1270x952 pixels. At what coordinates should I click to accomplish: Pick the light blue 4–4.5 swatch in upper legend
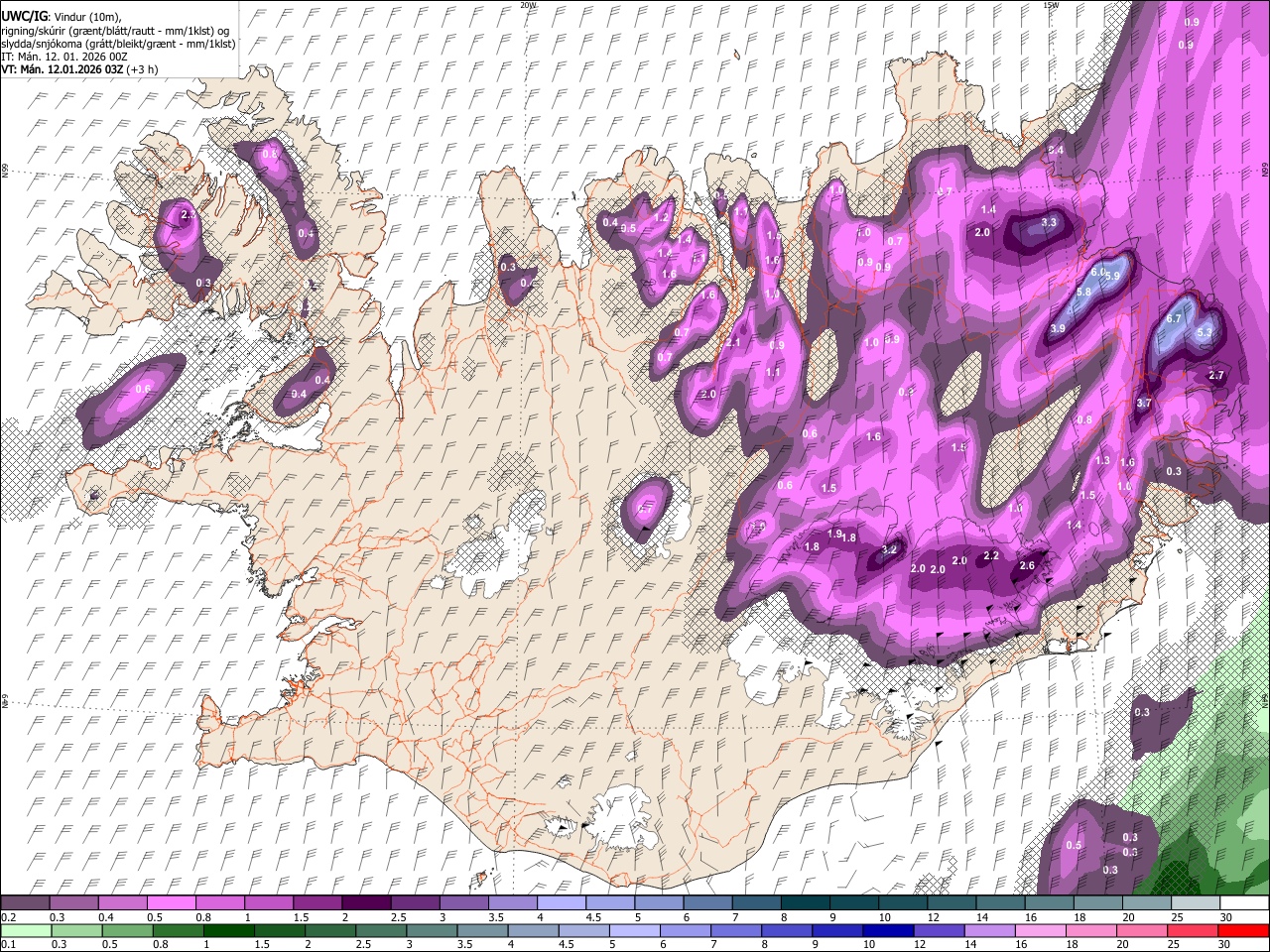coord(561,902)
